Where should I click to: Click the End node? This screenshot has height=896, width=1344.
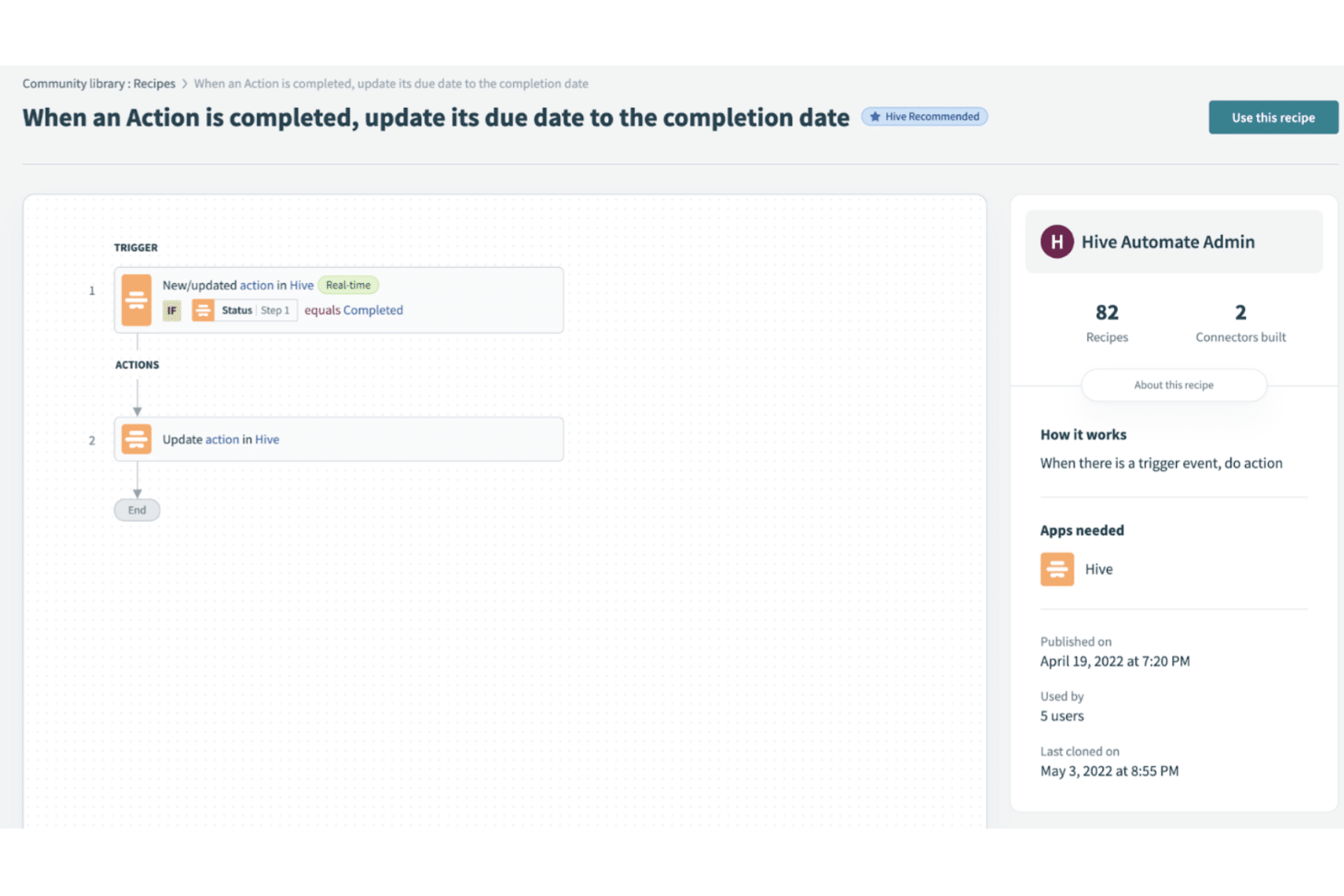click(x=137, y=510)
